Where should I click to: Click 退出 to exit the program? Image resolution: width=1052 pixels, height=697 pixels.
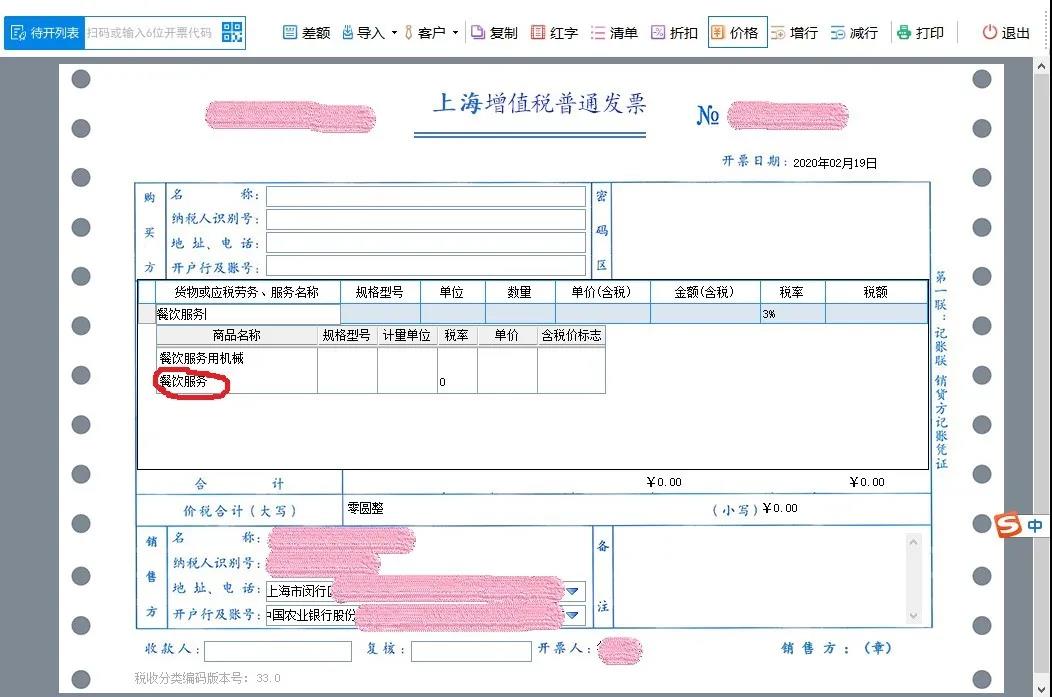tap(1003, 32)
